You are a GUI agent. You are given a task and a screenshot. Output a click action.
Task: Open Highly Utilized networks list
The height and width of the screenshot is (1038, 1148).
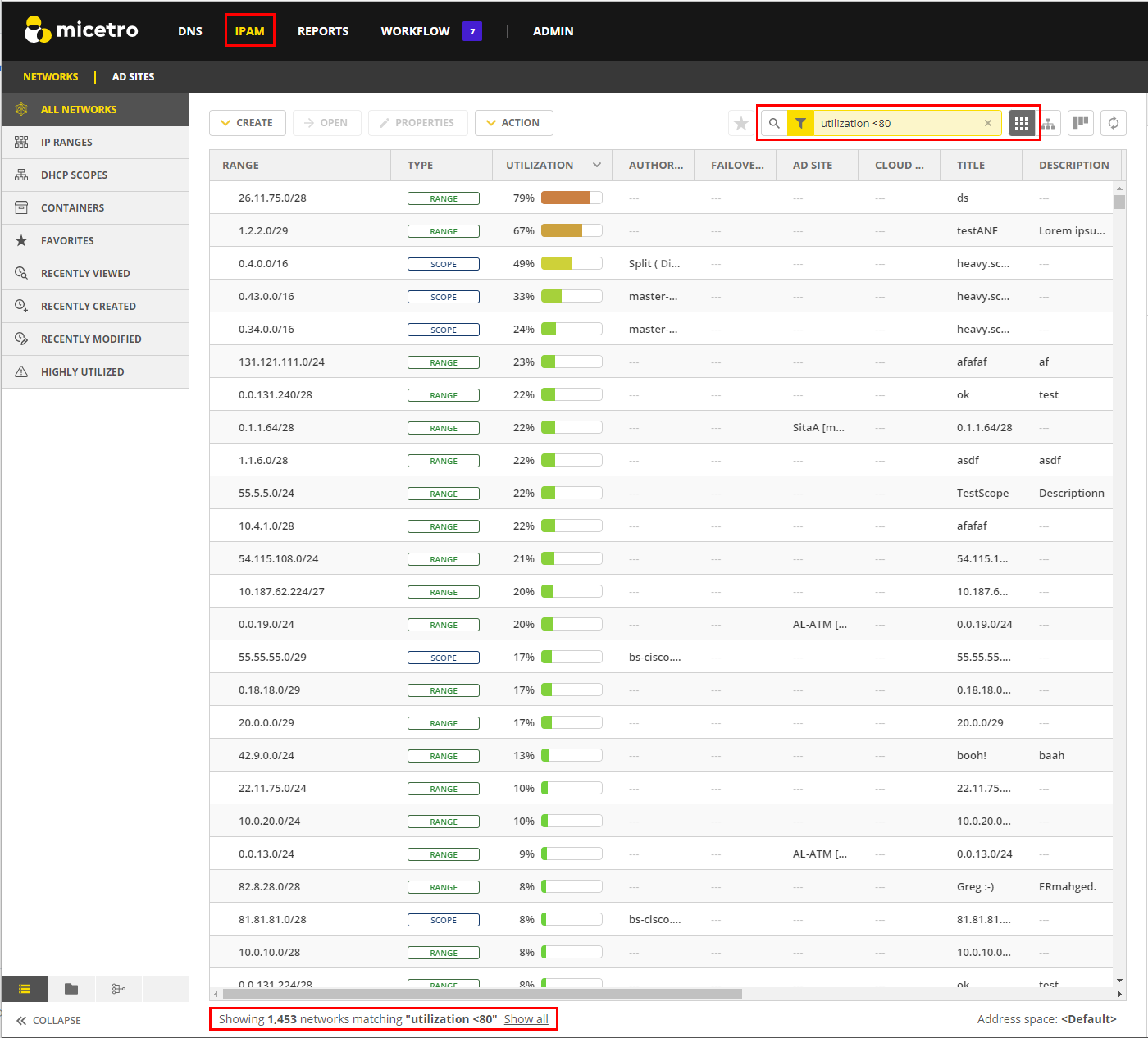pos(82,372)
